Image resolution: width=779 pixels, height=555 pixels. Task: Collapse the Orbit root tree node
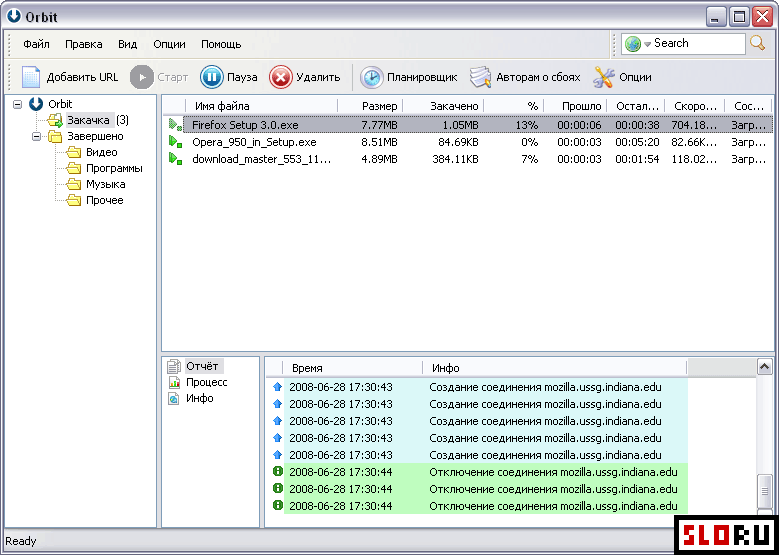[18, 104]
